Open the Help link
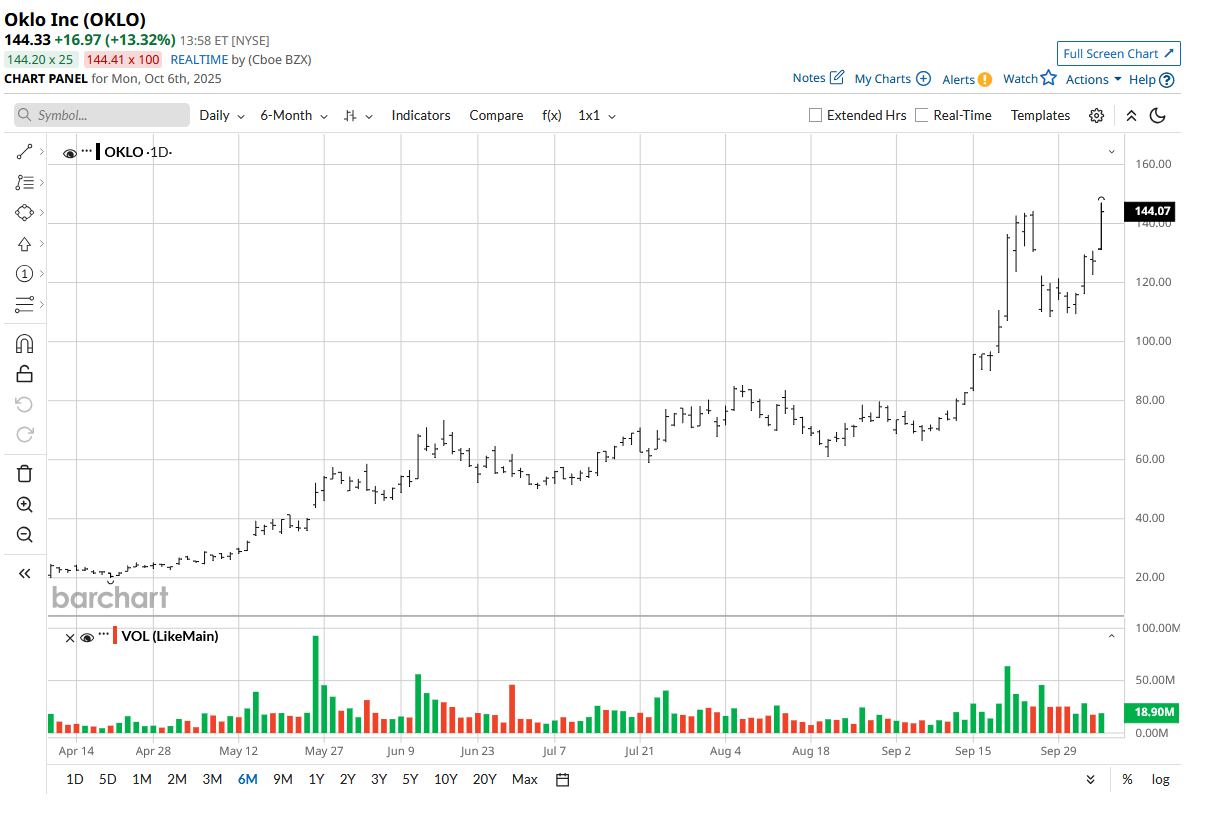 (x=1151, y=80)
